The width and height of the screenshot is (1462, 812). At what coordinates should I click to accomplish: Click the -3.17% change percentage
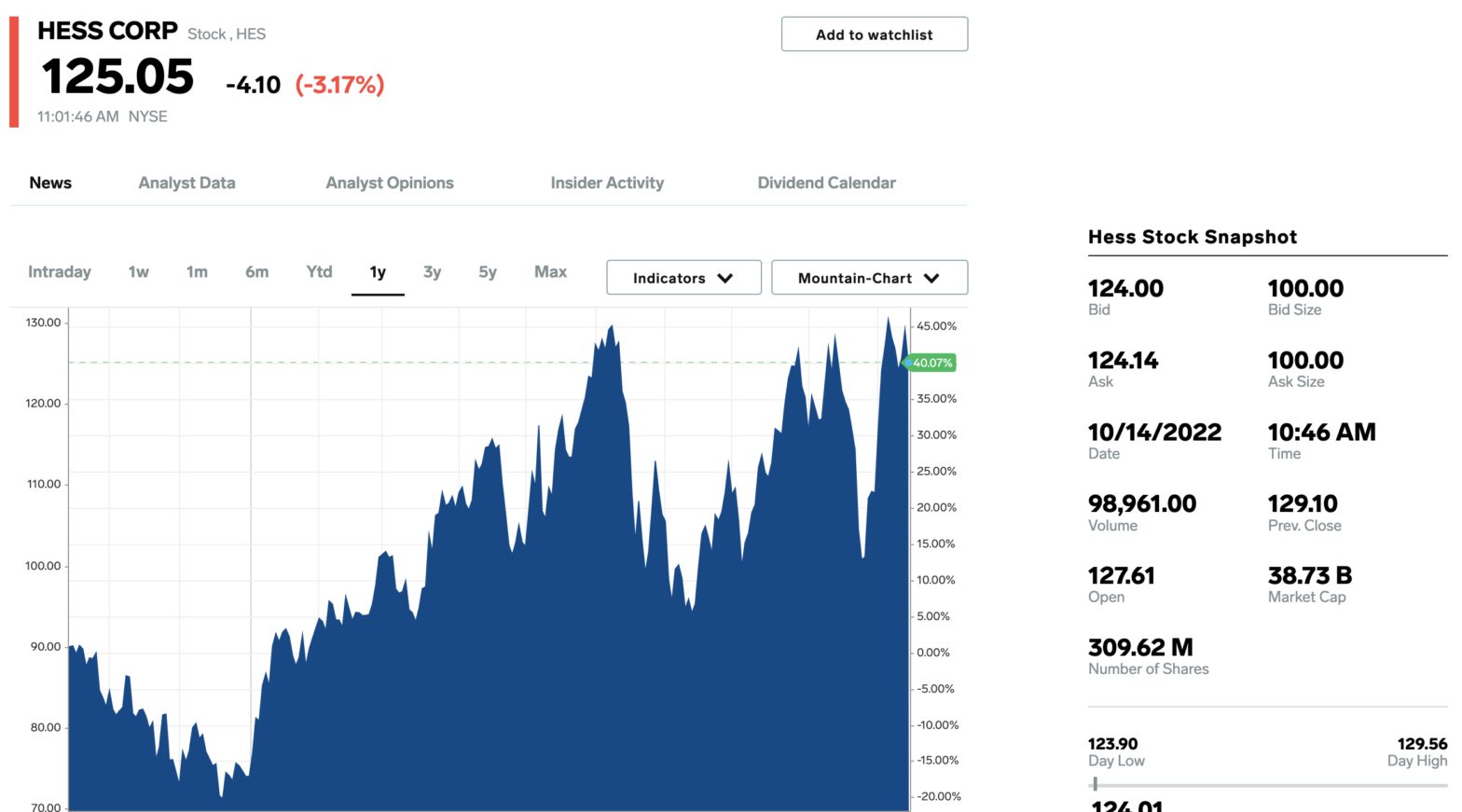(x=339, y=85)
